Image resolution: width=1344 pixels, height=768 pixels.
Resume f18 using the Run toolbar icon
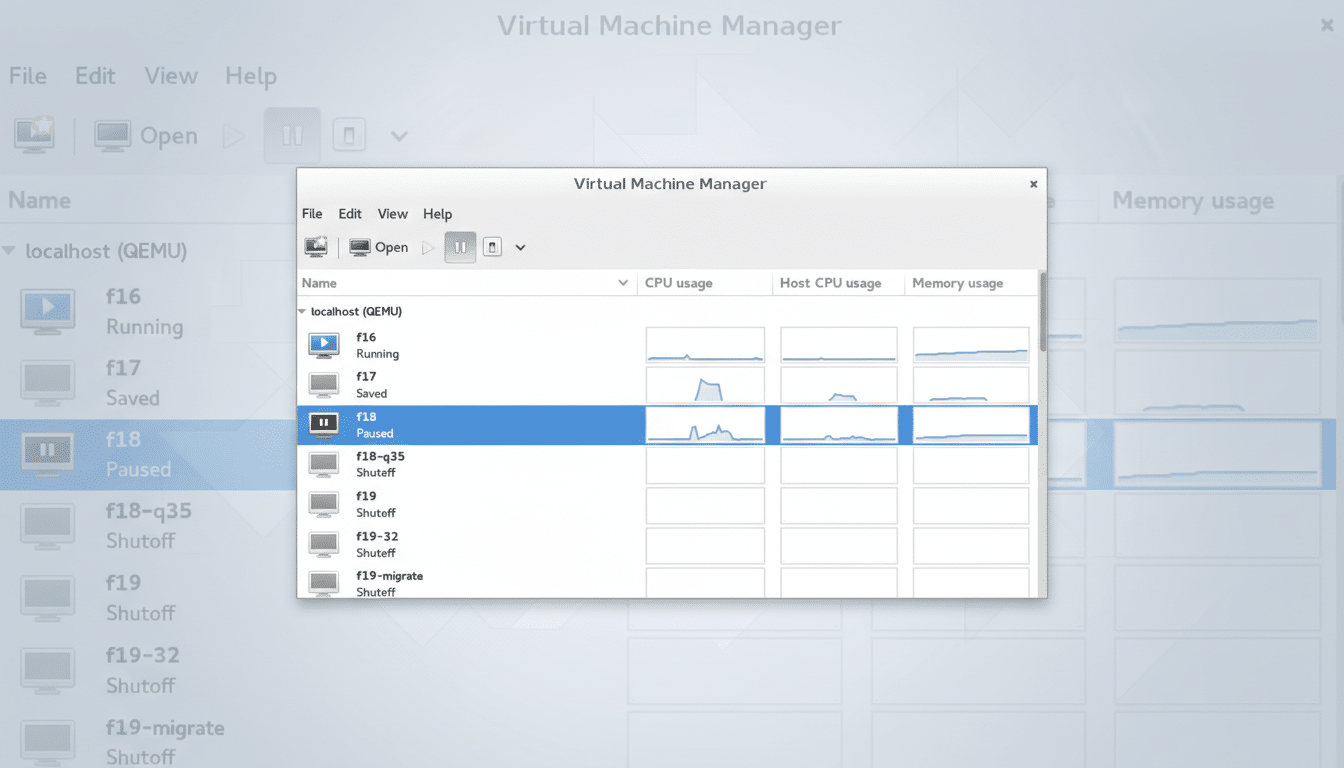[x=427, y=247]
